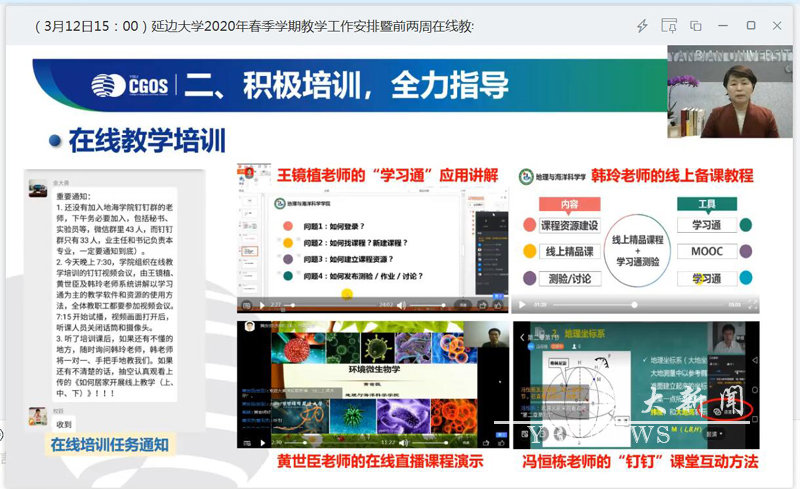Click the window title text about 延边大学2020
The width and height of the screenshot is (800, 489).
(x=255, y=24)
